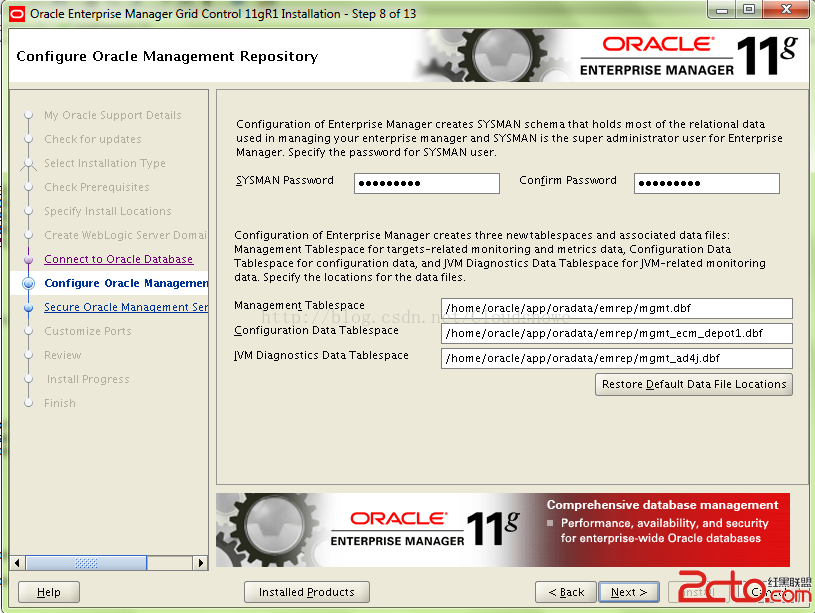
Task: Select the Review step
Action: point(63,355)
